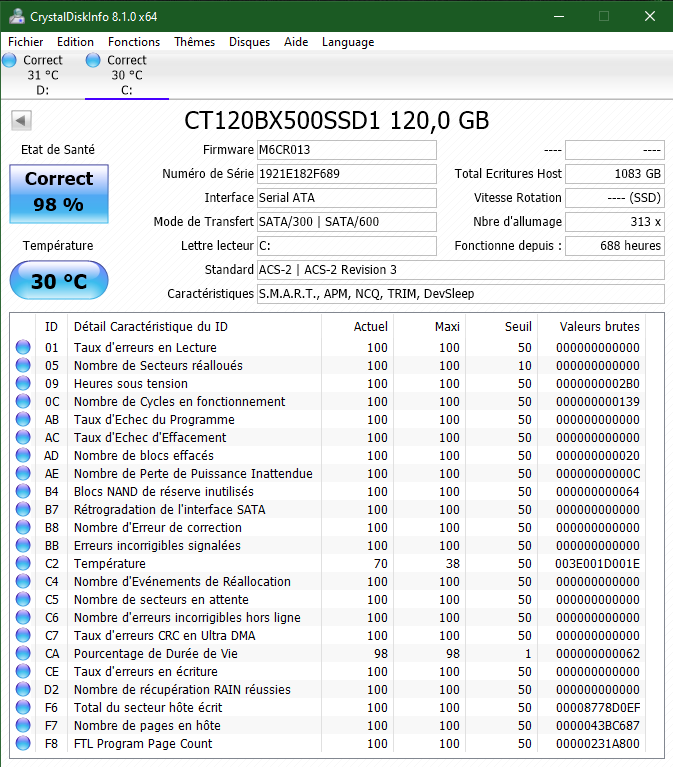Viewport: 673px width, 767px height.
Task: Click the status icon for ID BB
Action: tap(23, 545)
